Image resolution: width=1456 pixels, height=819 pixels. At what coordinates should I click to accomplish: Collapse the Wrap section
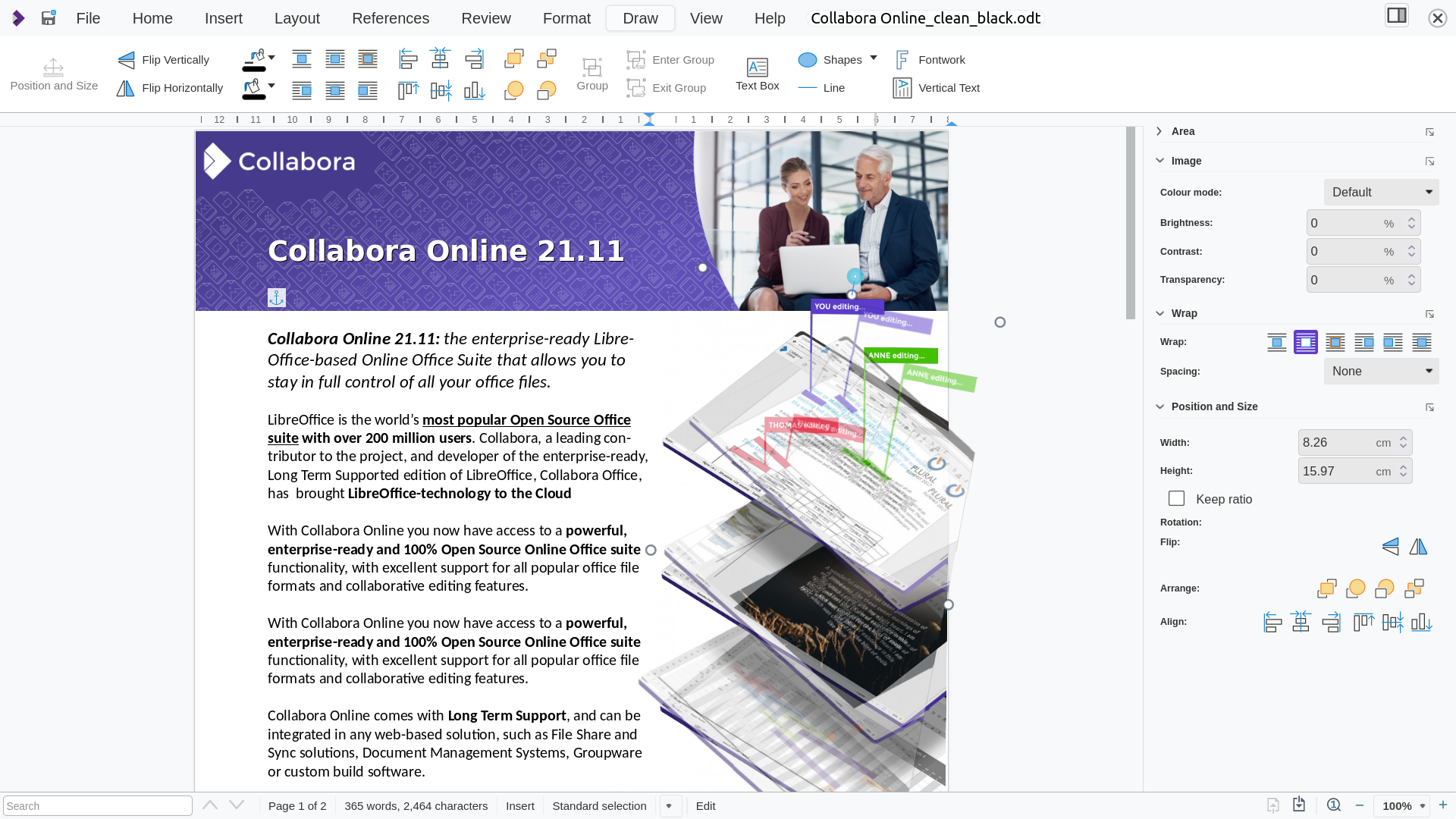pos(1159,313)
